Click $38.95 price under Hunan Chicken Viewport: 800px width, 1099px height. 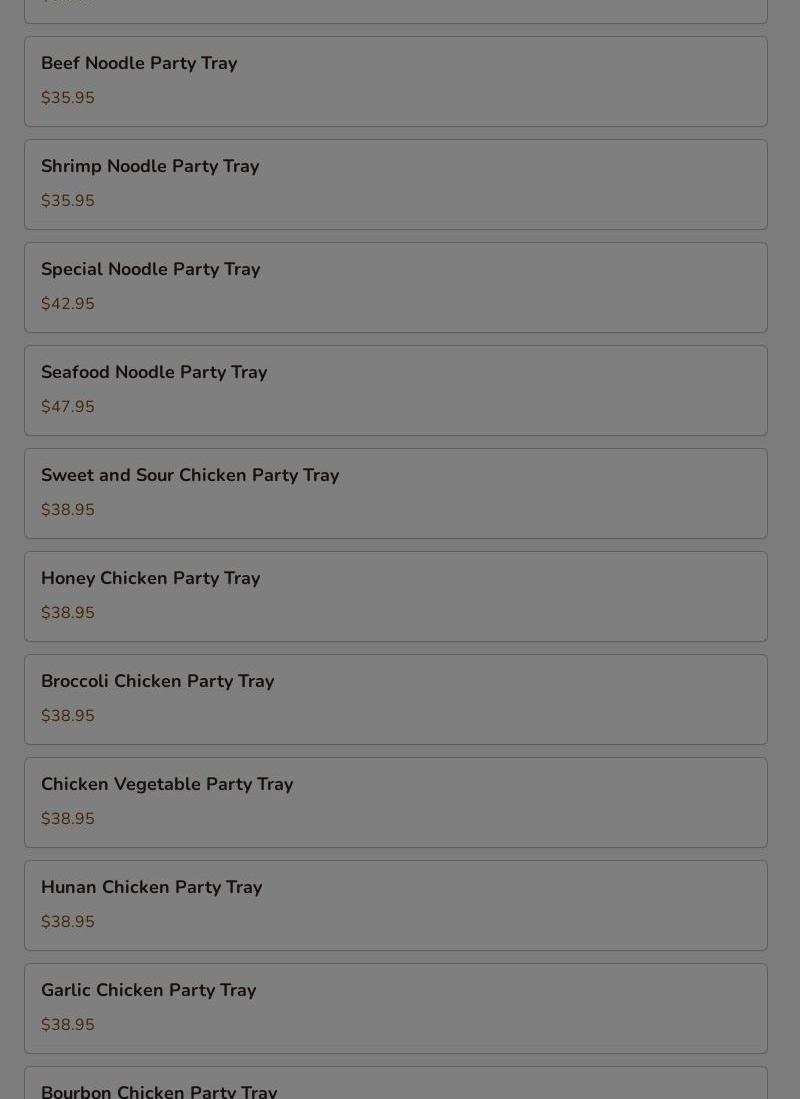(x=68, y=922)
